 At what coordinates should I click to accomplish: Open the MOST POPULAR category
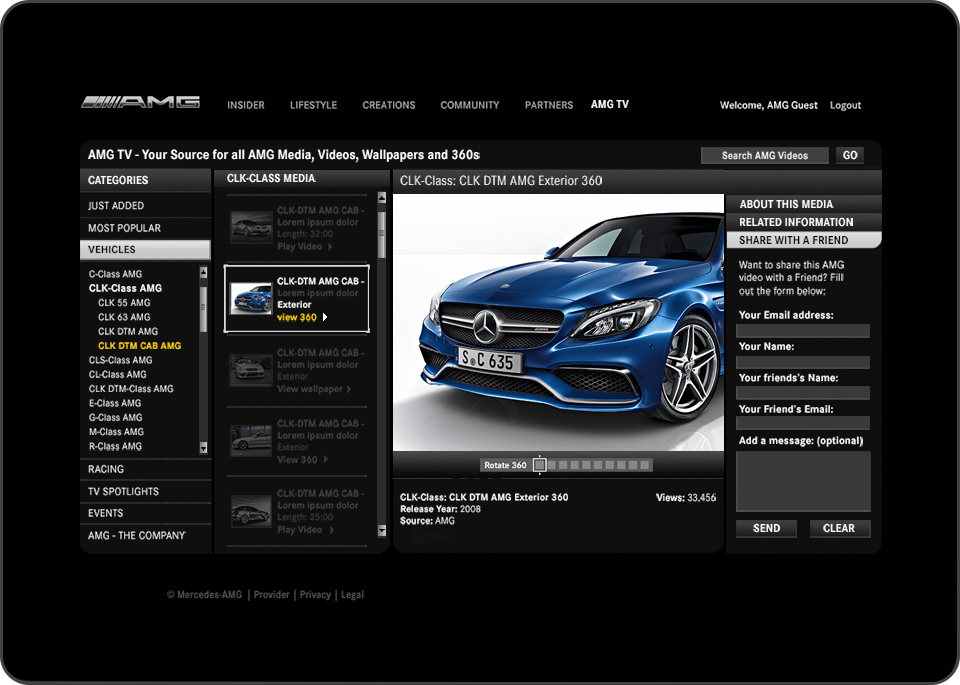pyautogui.click(x=145, y=228)
